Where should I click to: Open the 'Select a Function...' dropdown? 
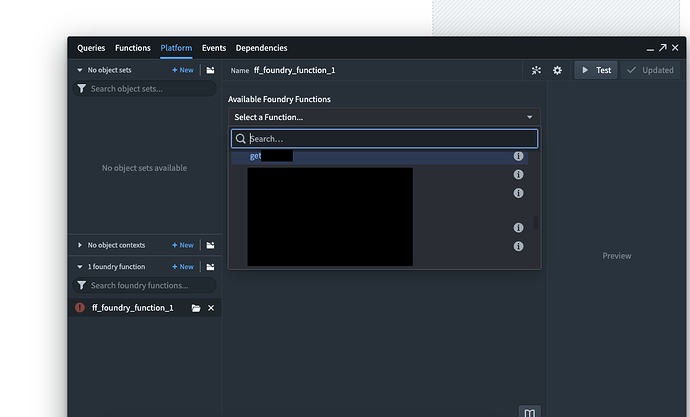[x=384, y=117]
